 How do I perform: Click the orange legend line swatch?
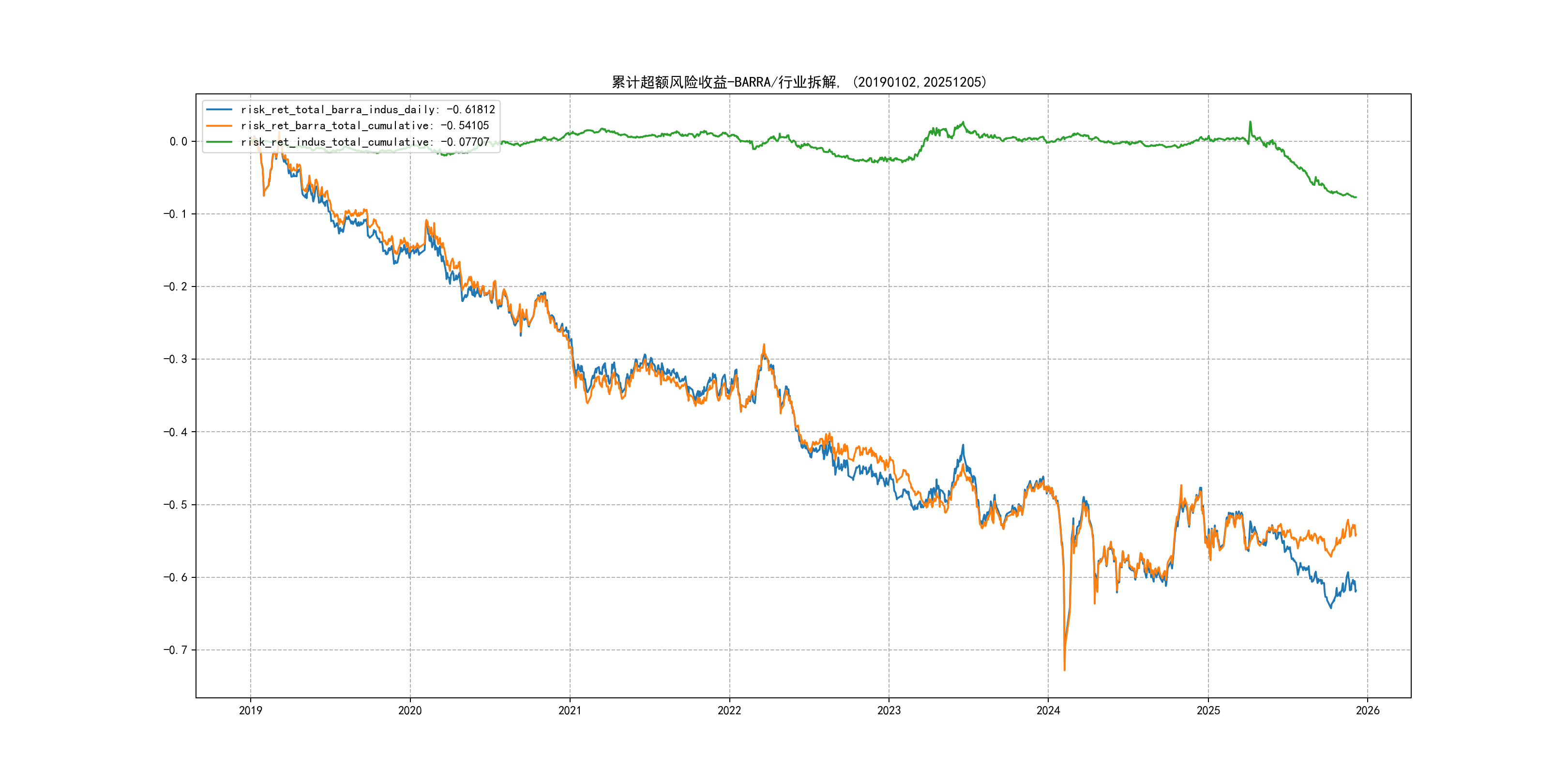[219, 125]
